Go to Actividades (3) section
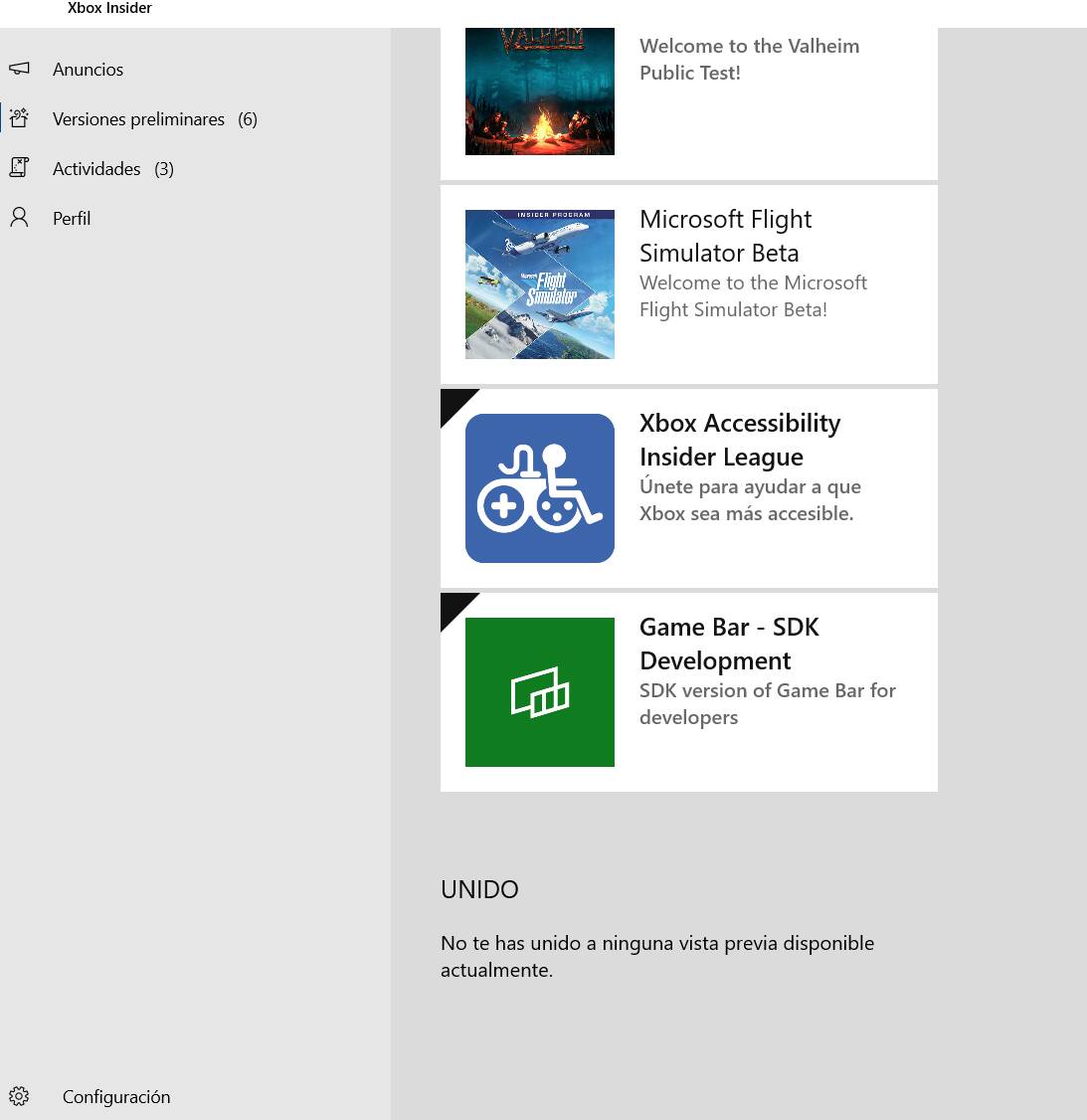This screenshot has width=1087, height=1120. coord(112,169)
